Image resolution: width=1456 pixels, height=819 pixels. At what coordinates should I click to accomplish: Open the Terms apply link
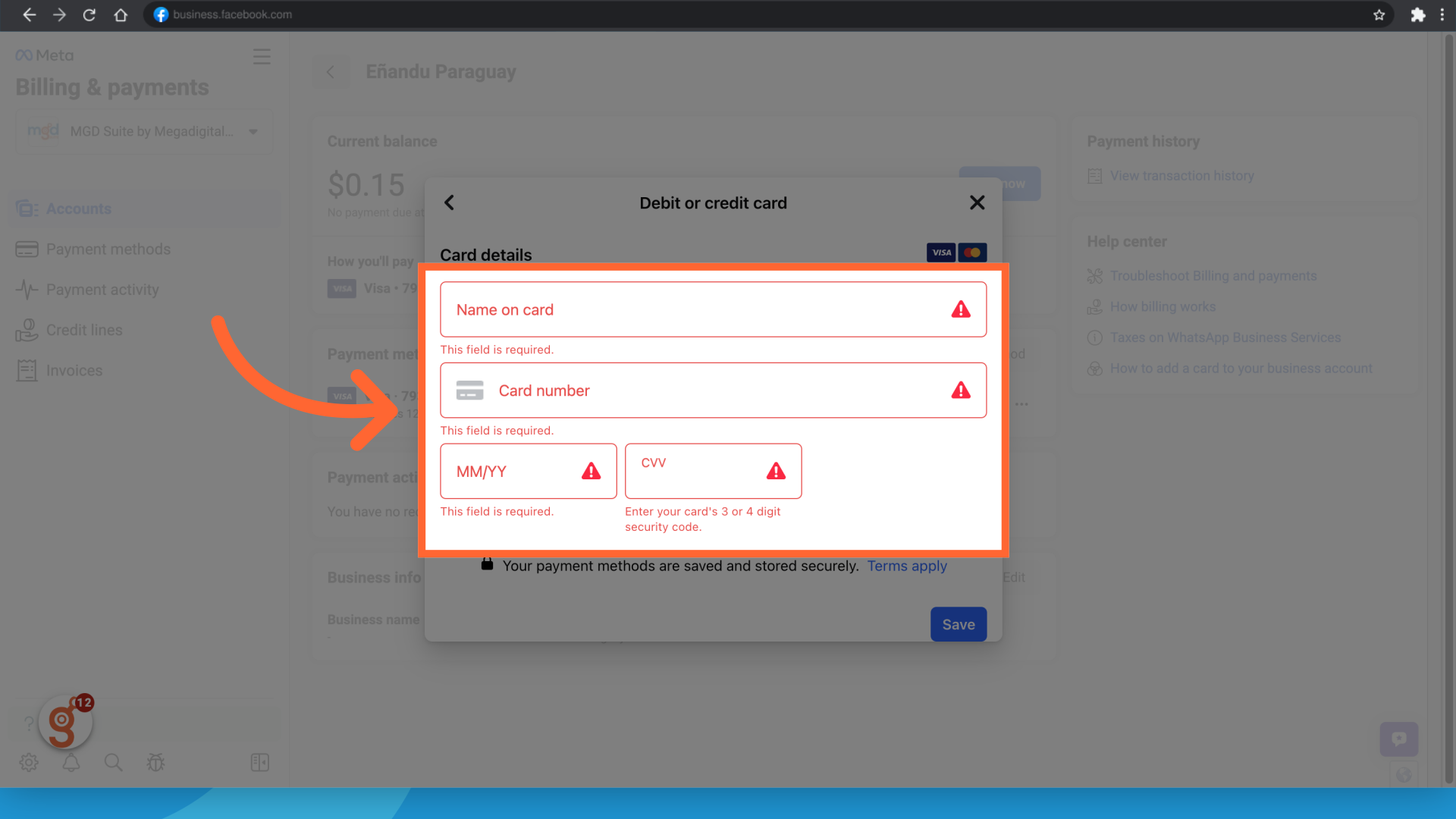coord(906,566)
